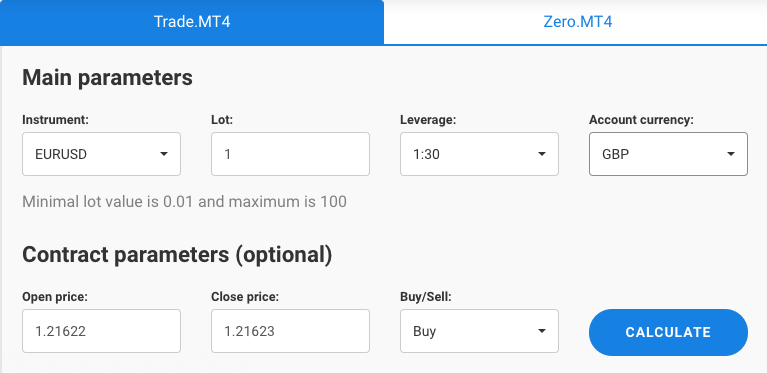Click the arrow icon in the Buy/Sell dropdown

point(541,331)
